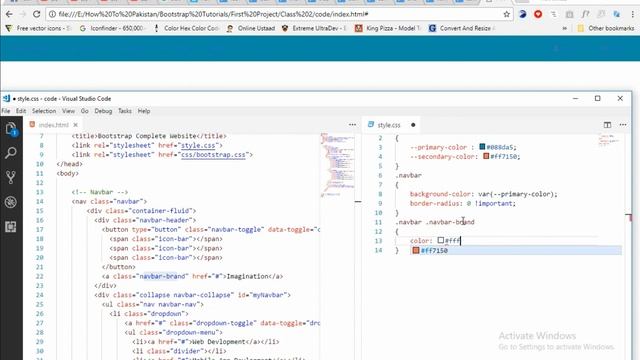
Task: Accept the #ff7150 autocomplete suggestion
Action: coord(516,250)
